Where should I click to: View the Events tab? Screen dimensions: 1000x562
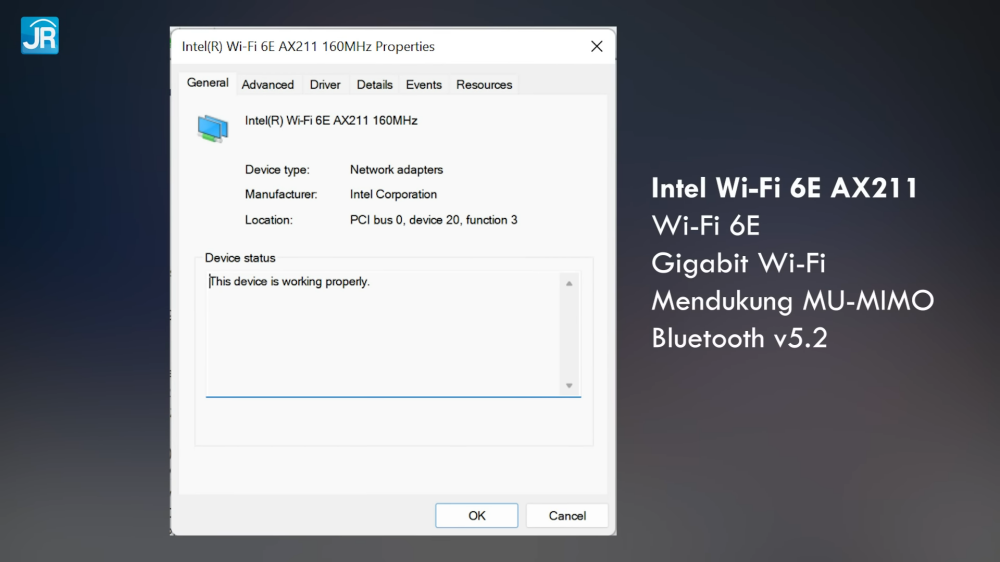(x=423, y=85)
